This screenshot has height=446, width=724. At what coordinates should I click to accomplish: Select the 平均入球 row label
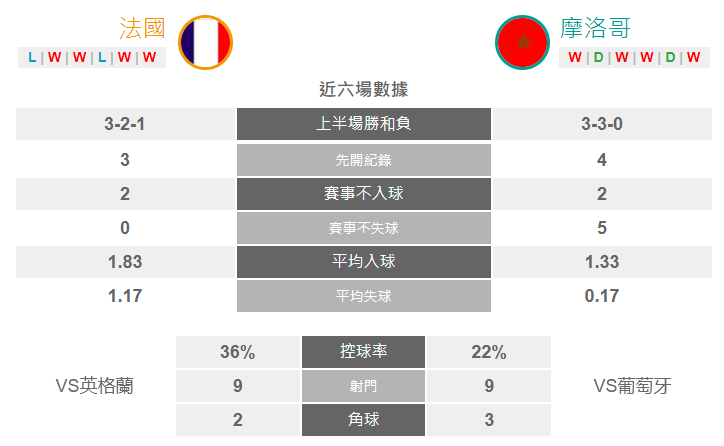(x=364, y=262)
